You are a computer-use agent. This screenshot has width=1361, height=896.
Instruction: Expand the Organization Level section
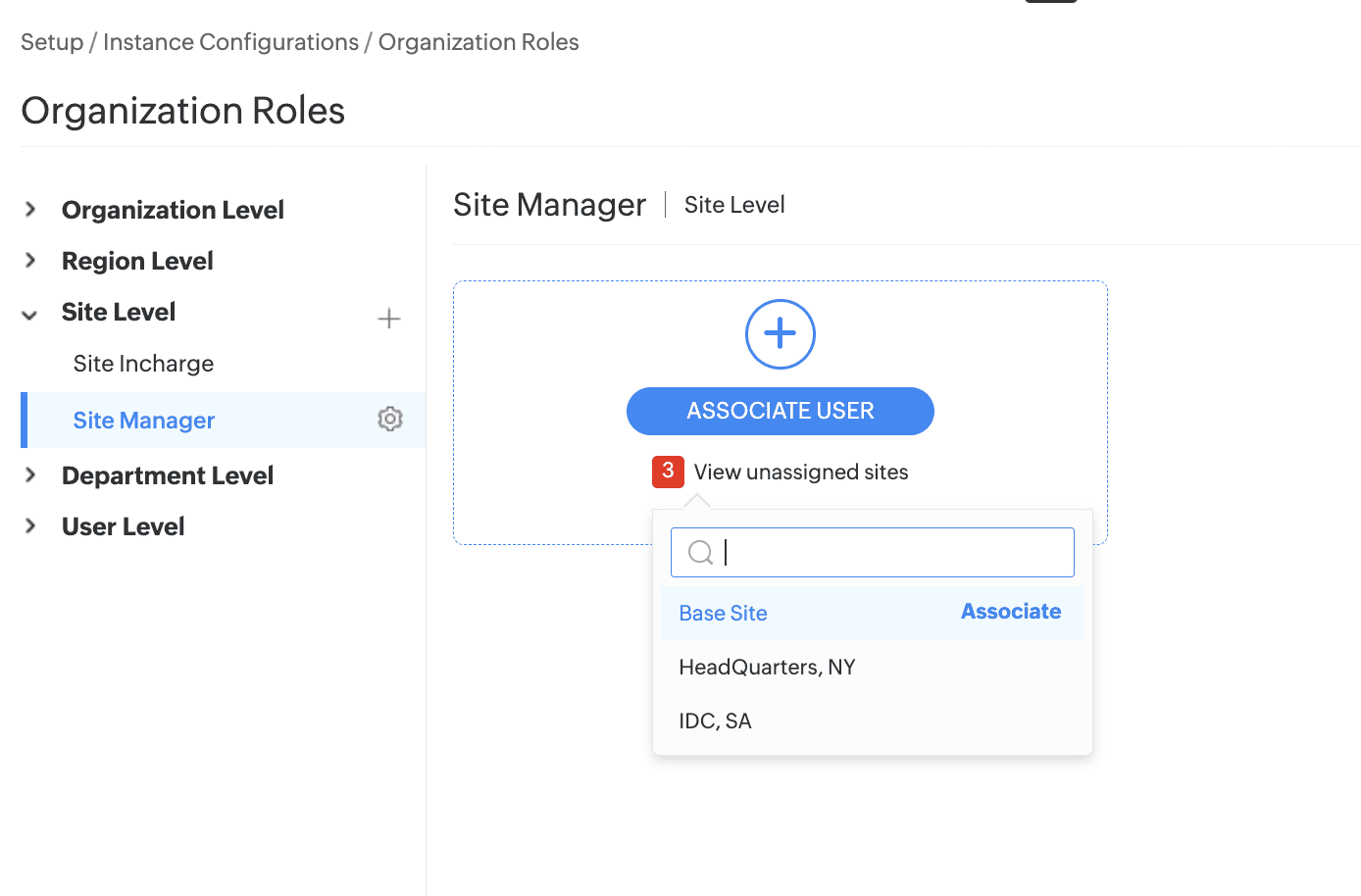click(30, 210)
